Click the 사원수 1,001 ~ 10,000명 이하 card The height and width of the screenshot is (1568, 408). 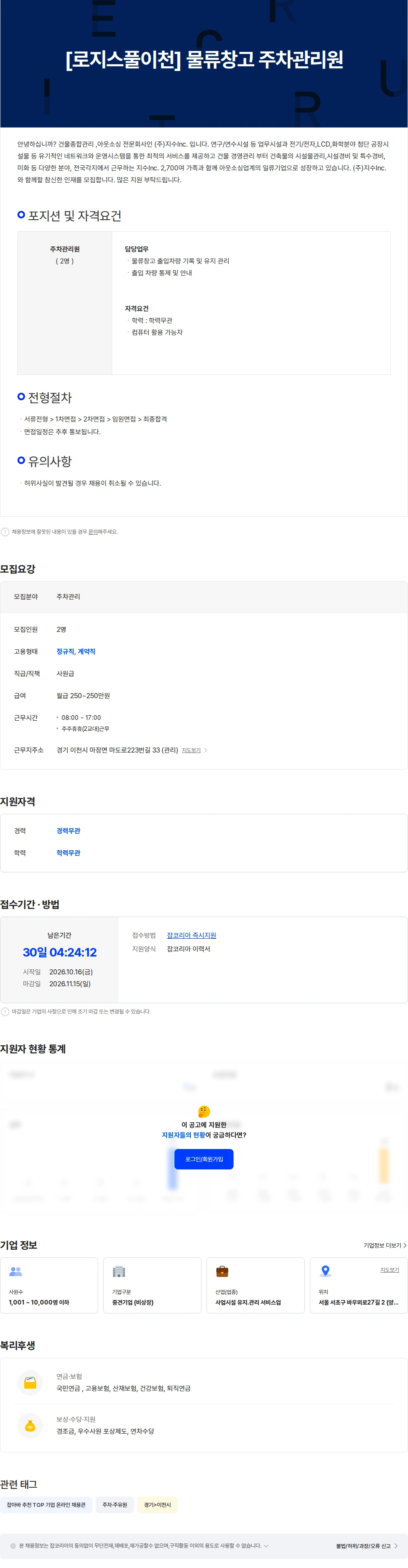point(49,1285)
